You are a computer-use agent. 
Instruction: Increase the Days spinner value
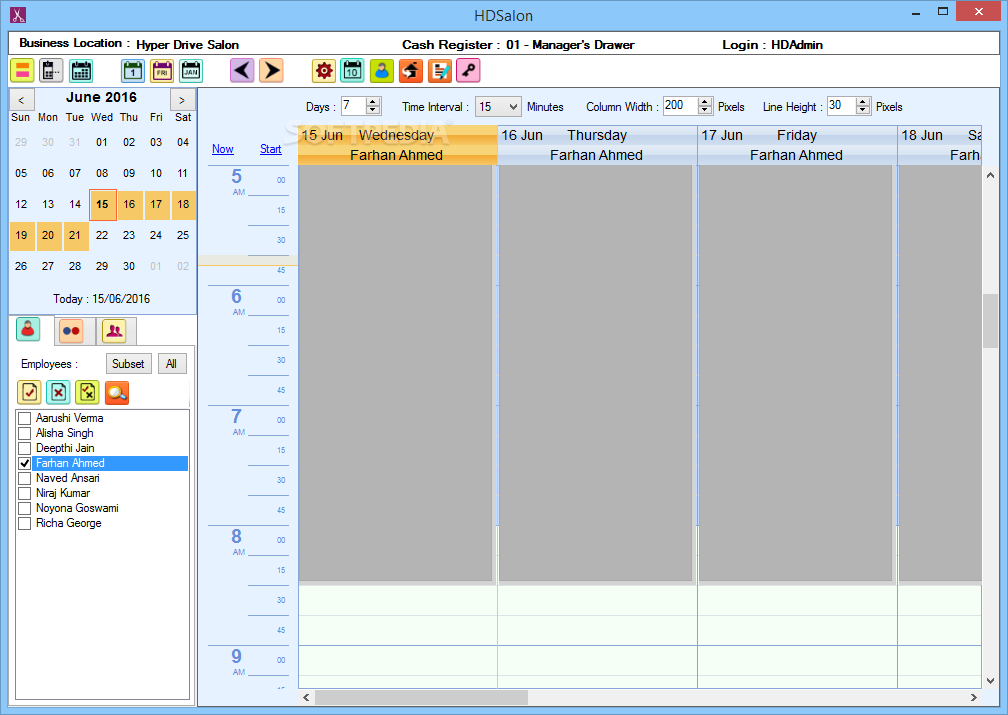tap(373, 102)
